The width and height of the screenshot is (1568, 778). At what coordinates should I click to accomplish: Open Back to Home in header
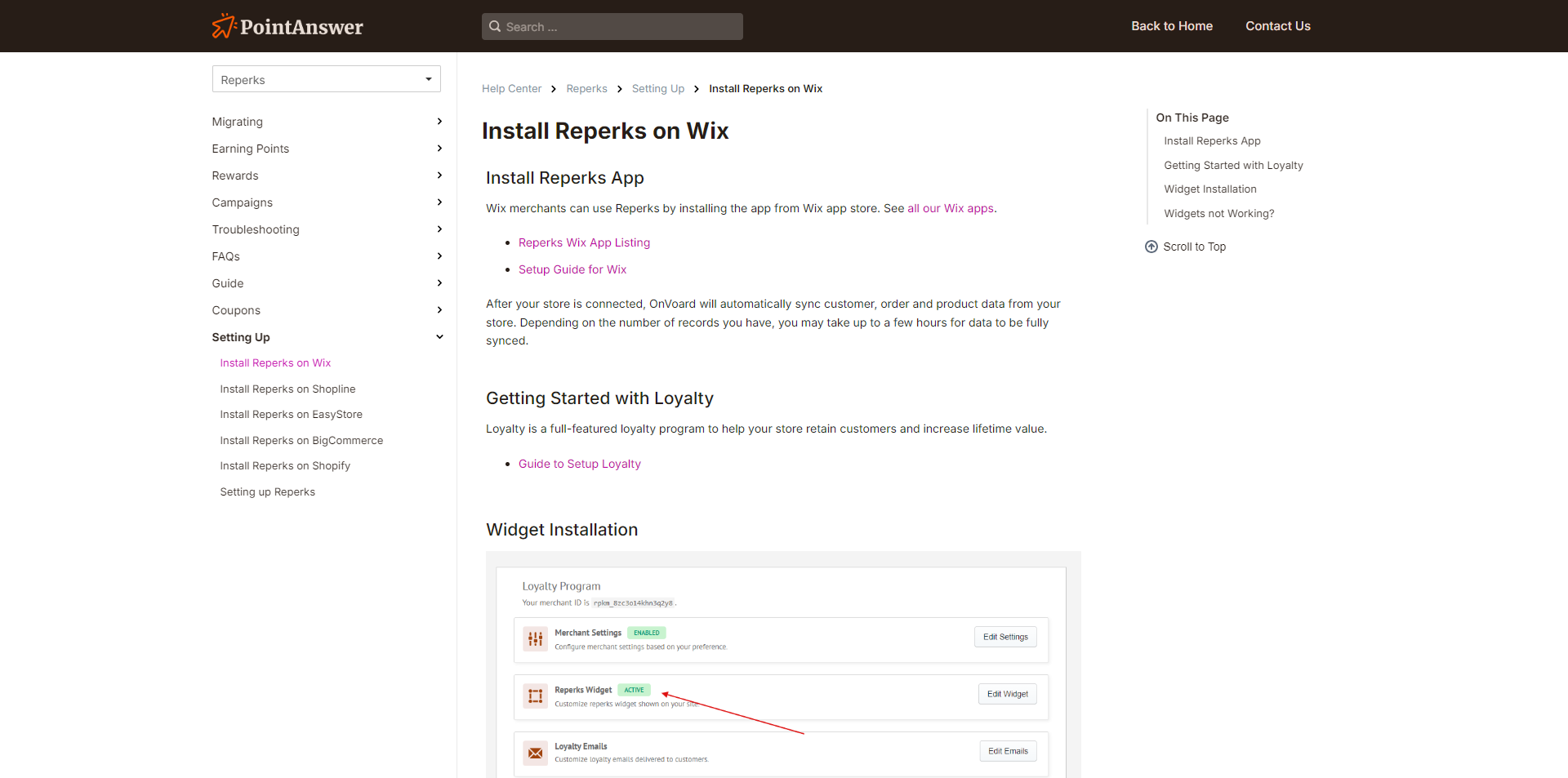click(x=1171, y=26)
